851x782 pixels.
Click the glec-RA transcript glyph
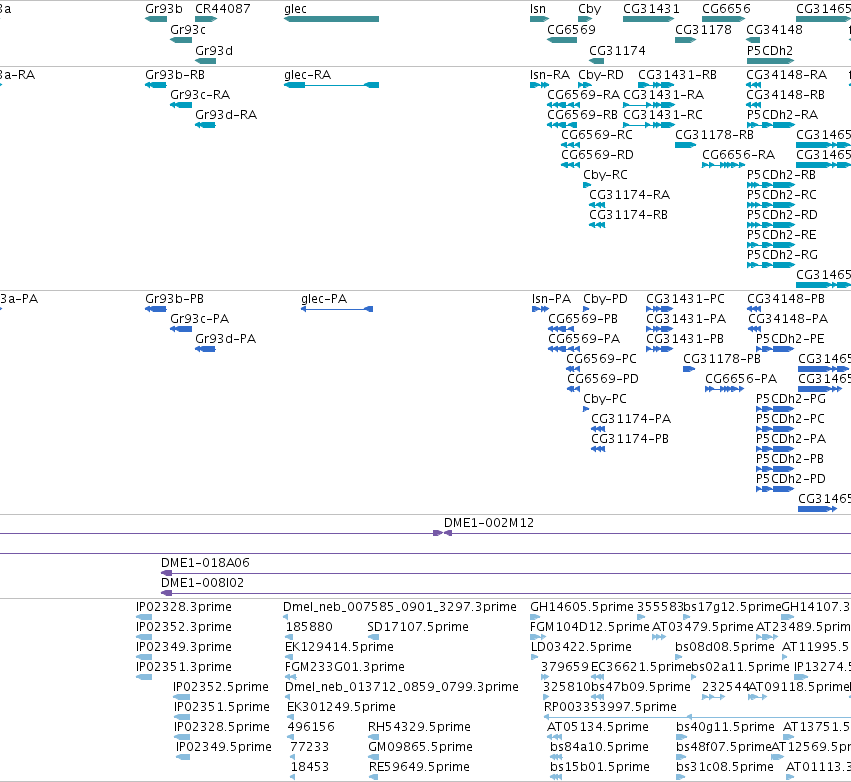click(x=331, y=85)
